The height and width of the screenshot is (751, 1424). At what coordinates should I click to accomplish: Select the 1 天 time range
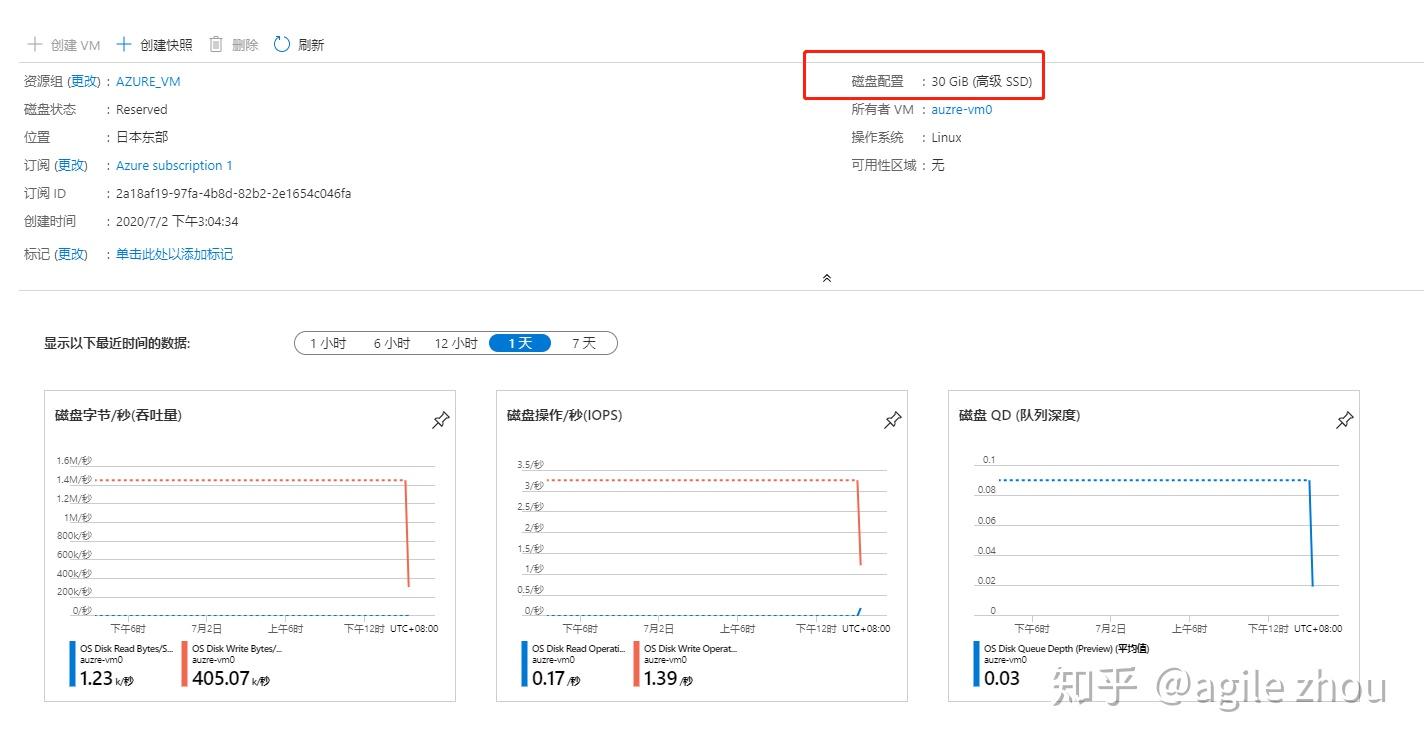pyautogui.click(x=520, y=343)
